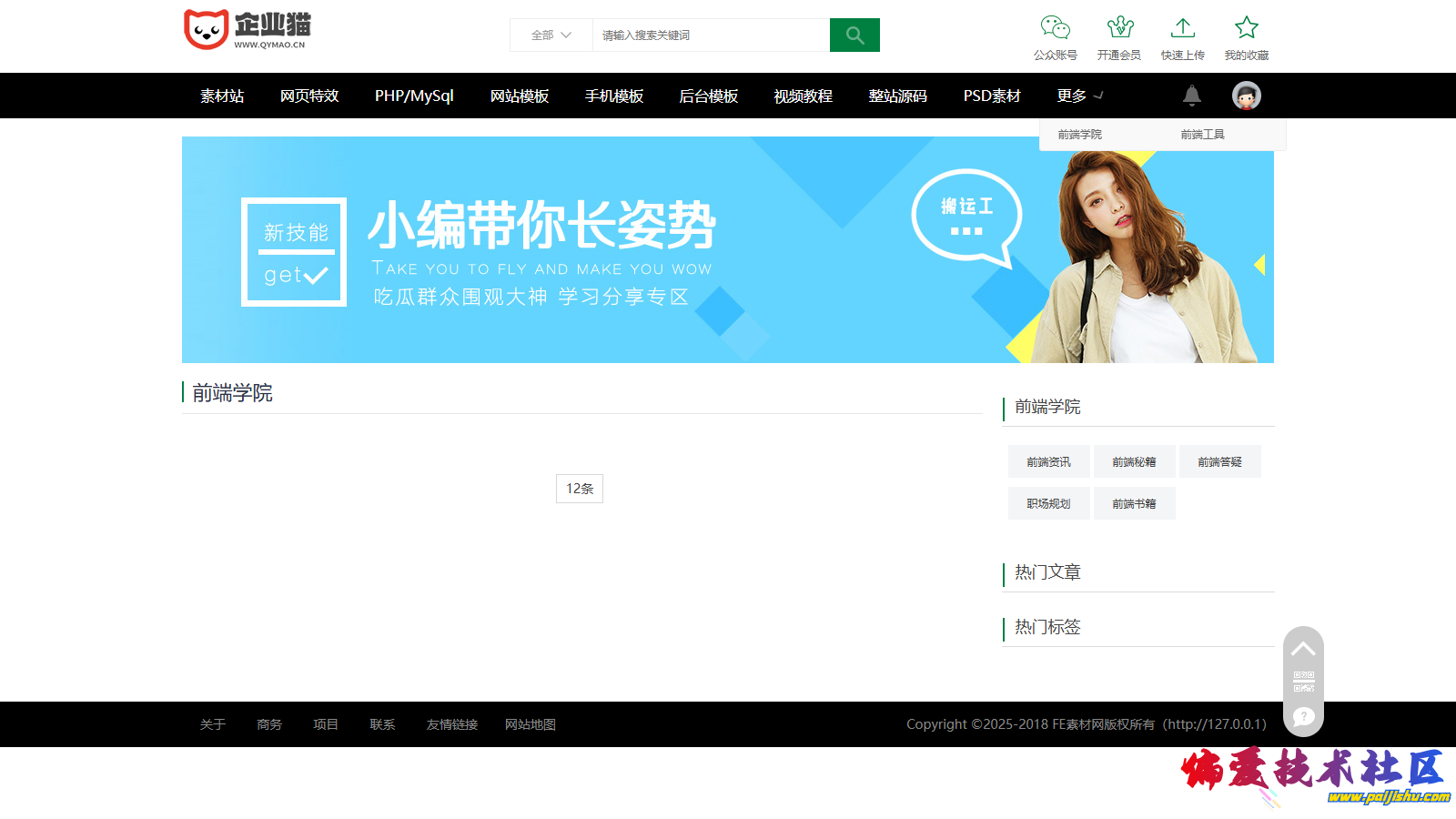Click the quick upload arrow icon
1456x819 pixels.
click(x=1182, y=28)
